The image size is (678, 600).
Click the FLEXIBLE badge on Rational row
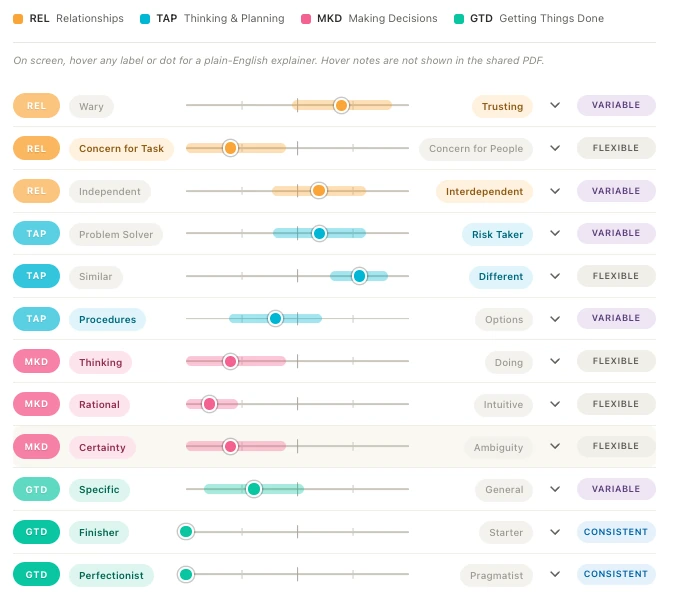(x=616, y=404)
